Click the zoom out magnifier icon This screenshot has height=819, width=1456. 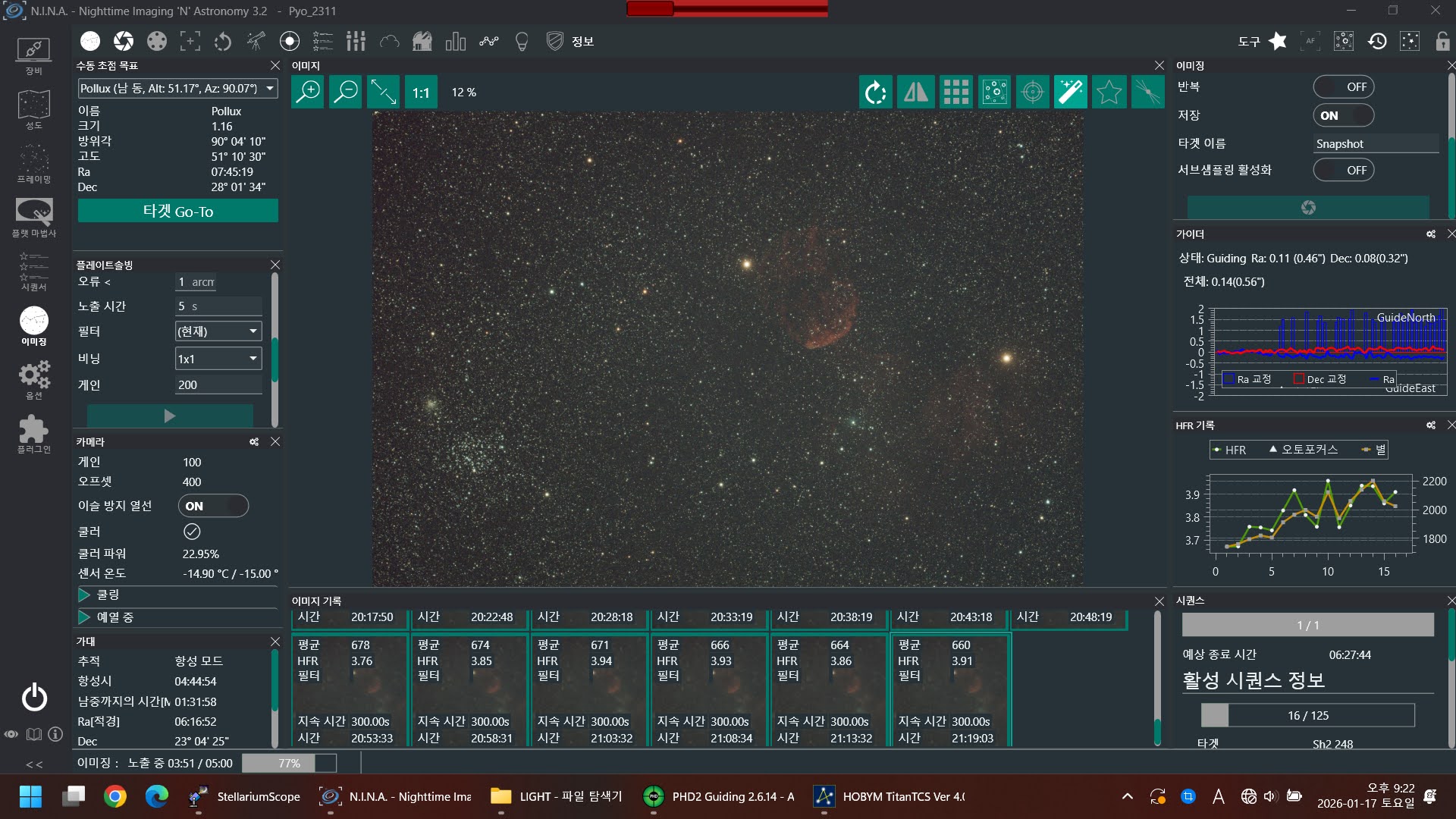tap(346, 93)
